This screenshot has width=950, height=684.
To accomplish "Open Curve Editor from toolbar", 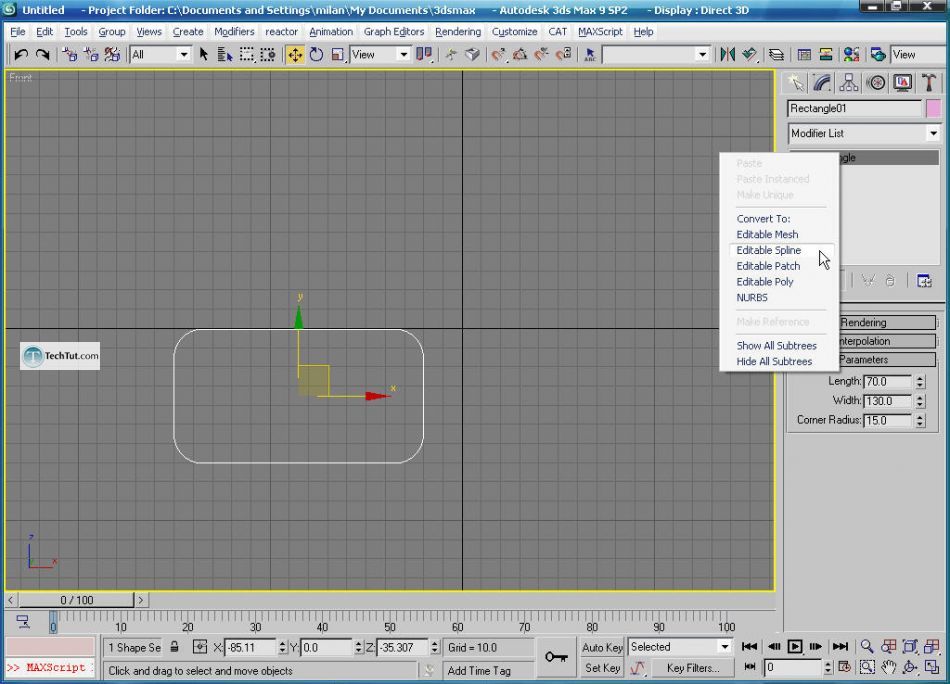I will 804,55.
